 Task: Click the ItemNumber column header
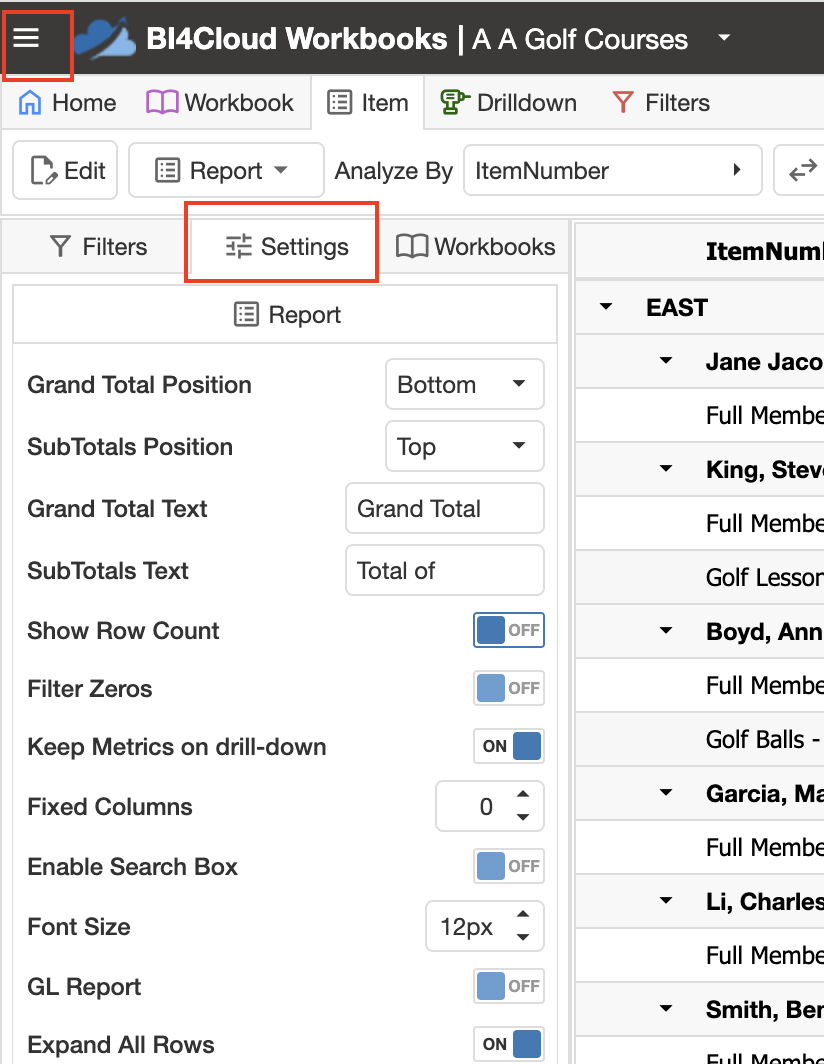700,251
